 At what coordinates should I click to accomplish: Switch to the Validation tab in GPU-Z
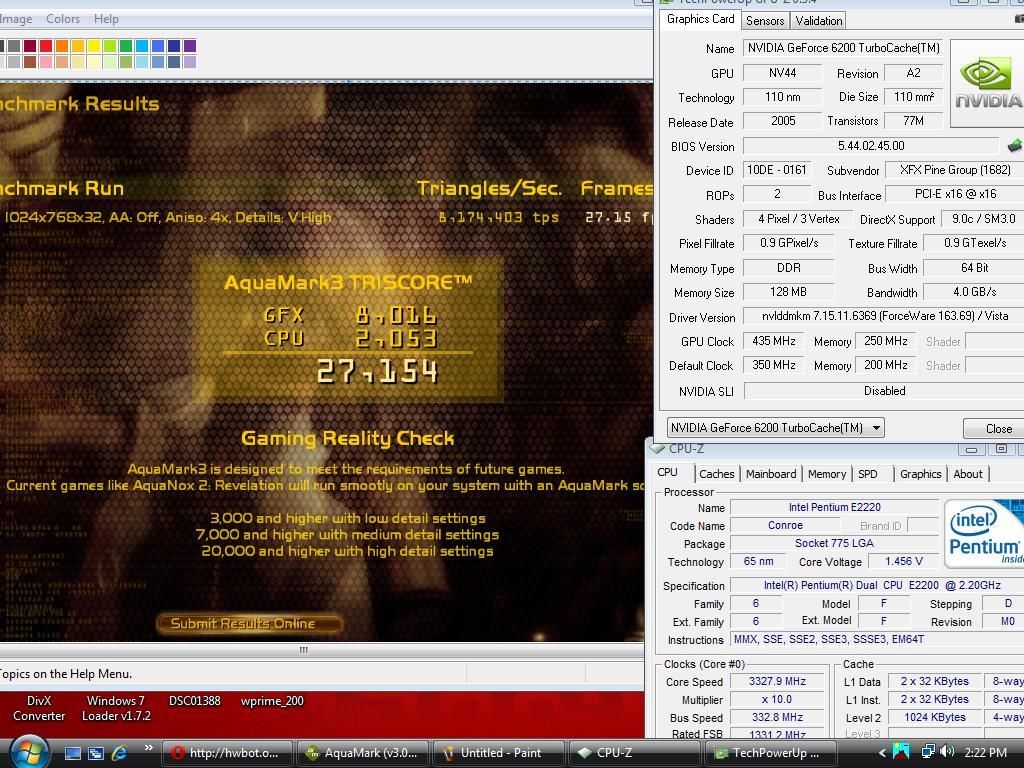[x=818, y=21]
